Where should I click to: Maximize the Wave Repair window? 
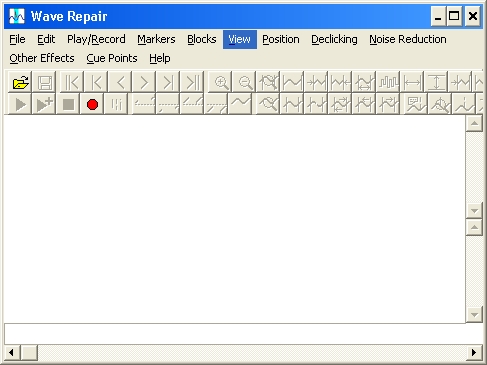tap(454, 16)
